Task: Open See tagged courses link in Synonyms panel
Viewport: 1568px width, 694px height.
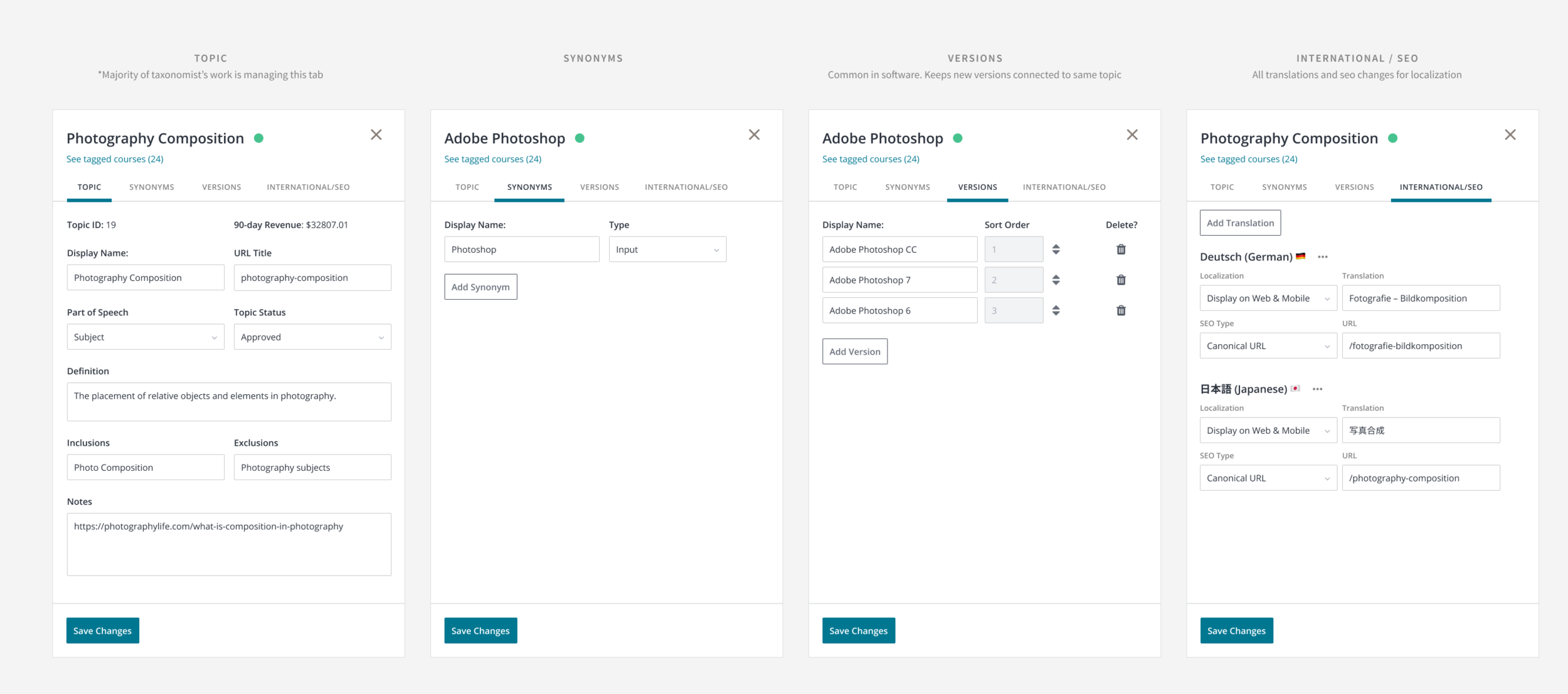Action: pos(493,159)
